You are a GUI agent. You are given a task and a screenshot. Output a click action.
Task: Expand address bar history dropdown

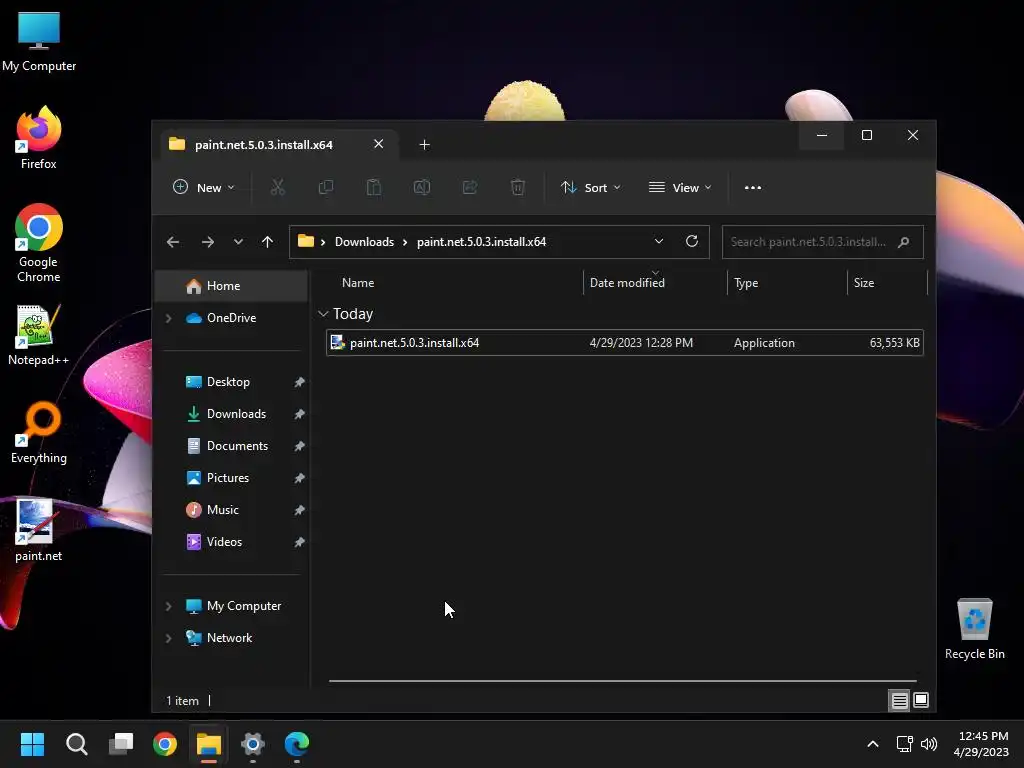pos(659,242)
